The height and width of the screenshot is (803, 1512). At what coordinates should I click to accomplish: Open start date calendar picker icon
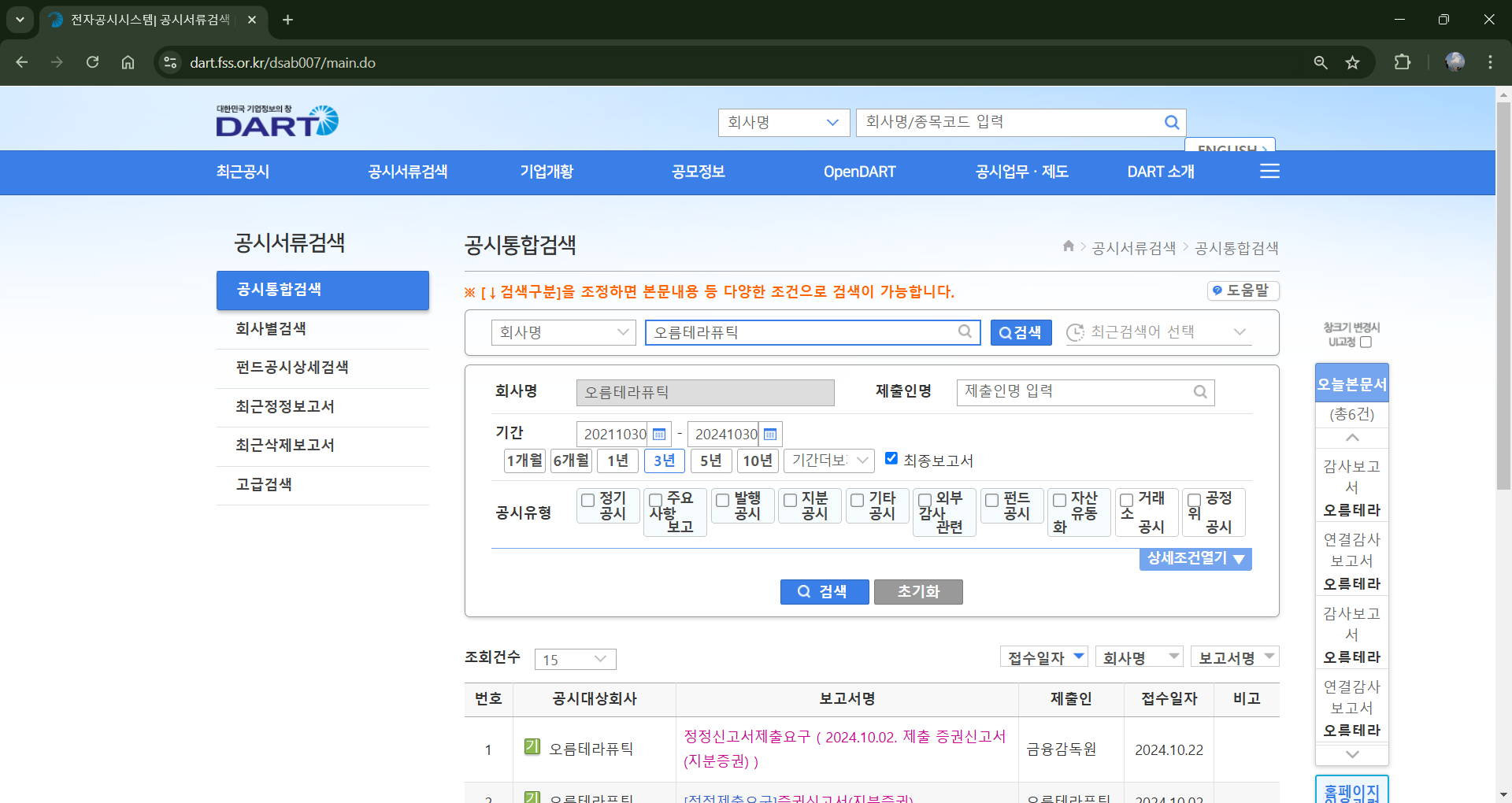(659, 435)
